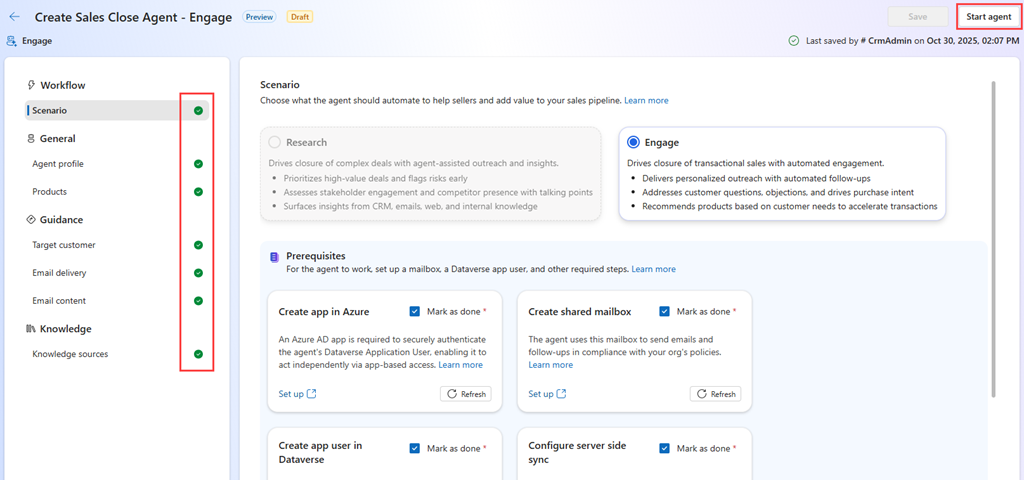Click the CrmAdmin name in last saved text
Image resolution: width=1024 pixels, height=480 pixels.
(889, 40)
